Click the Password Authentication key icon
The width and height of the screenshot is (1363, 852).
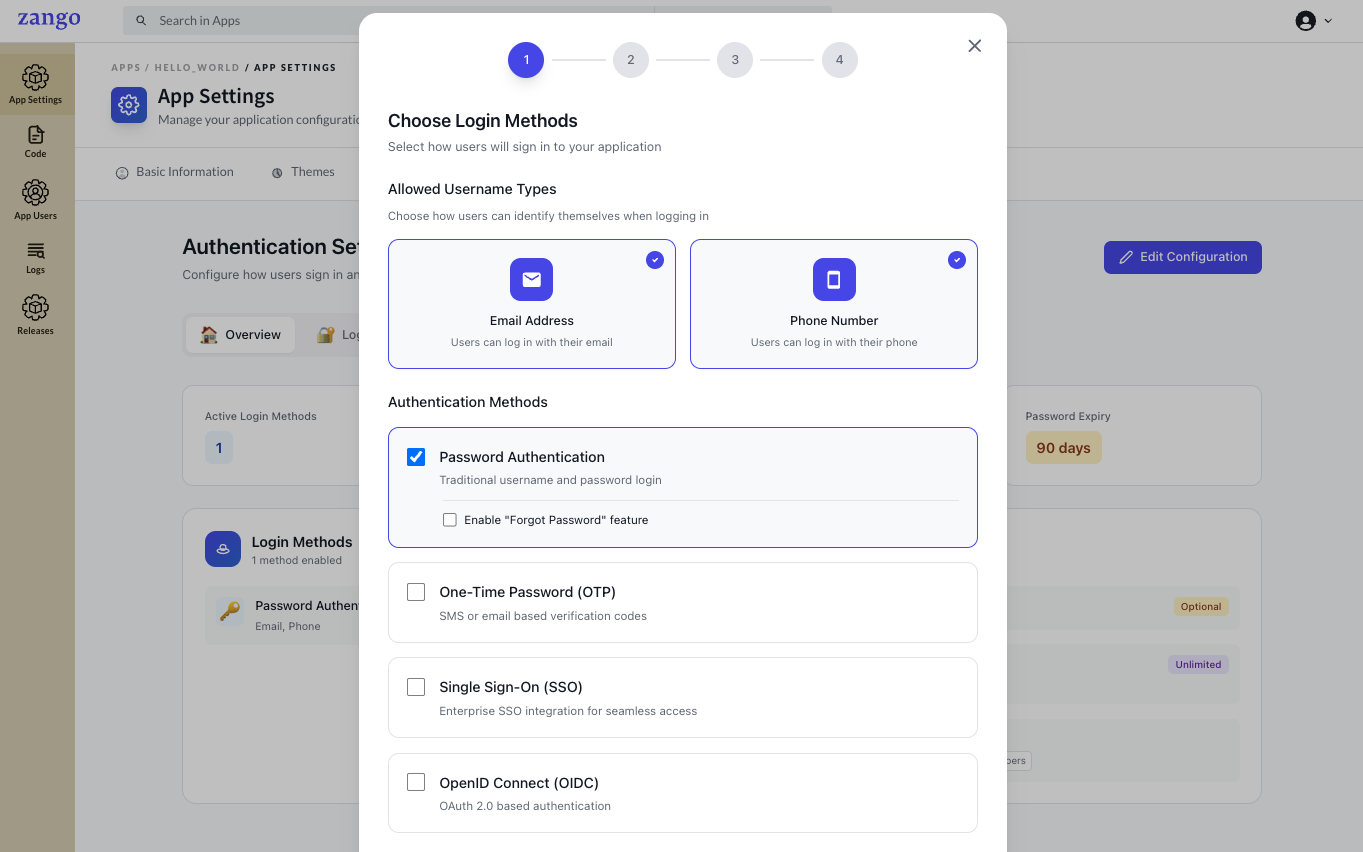(x=230, y=612)
